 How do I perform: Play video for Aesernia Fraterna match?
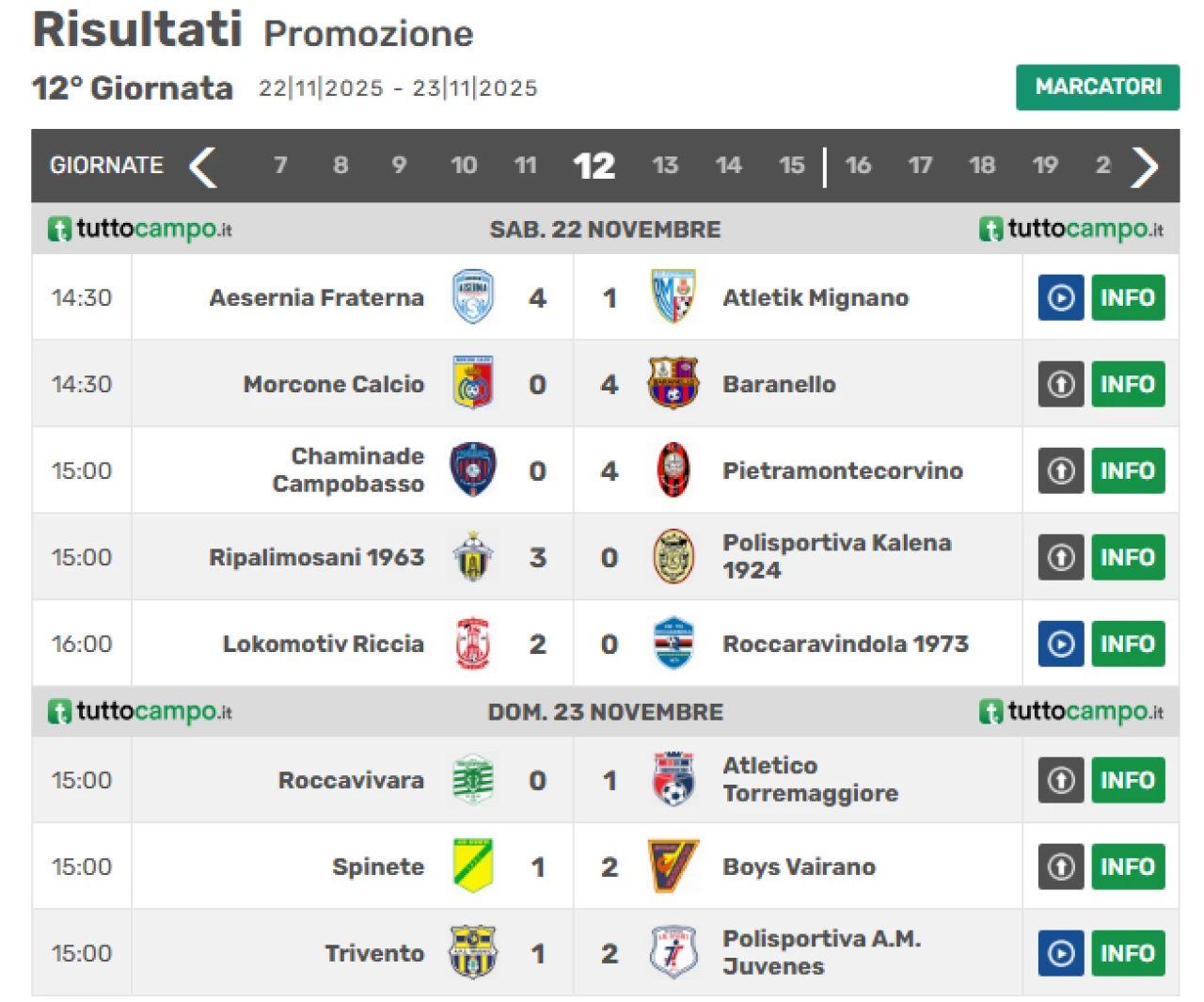[x=1061, y=297]
